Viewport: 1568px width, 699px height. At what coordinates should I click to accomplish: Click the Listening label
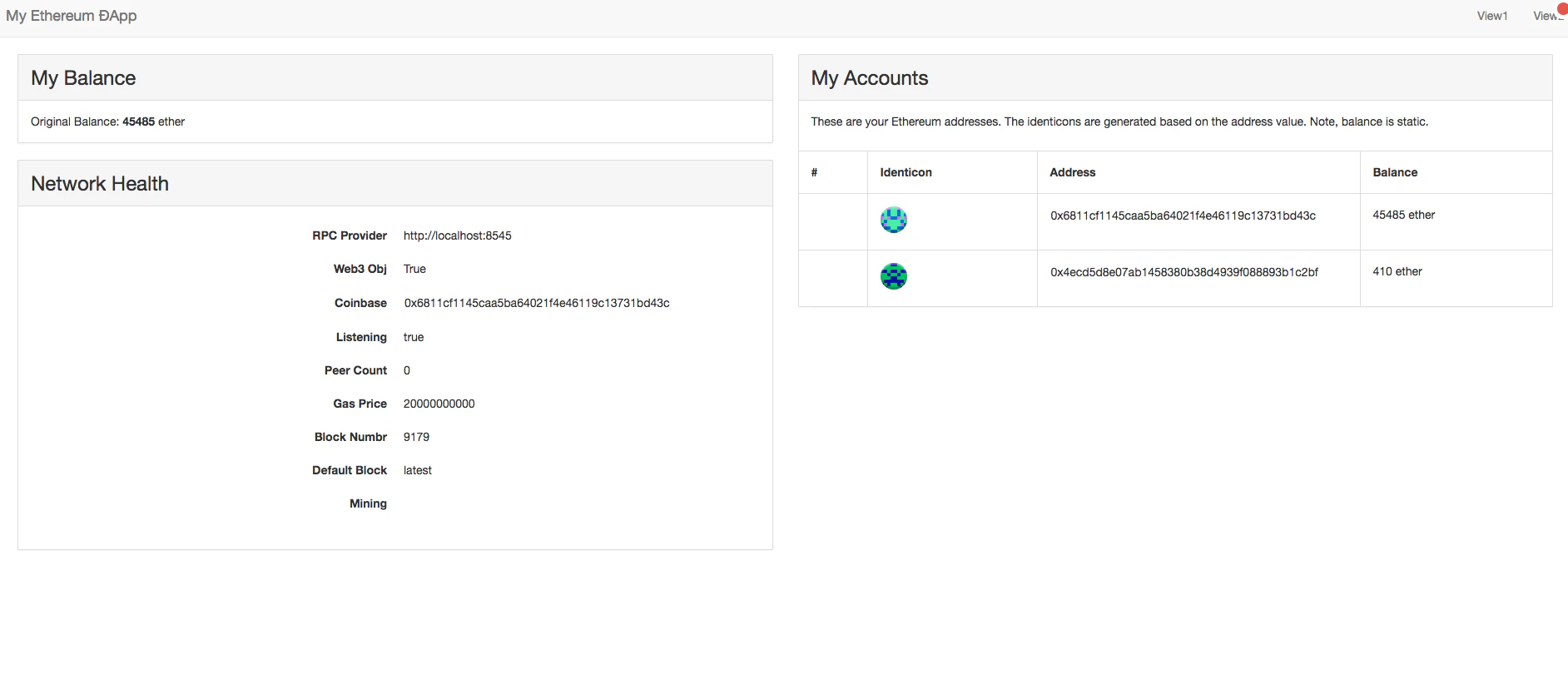[361, 337]
